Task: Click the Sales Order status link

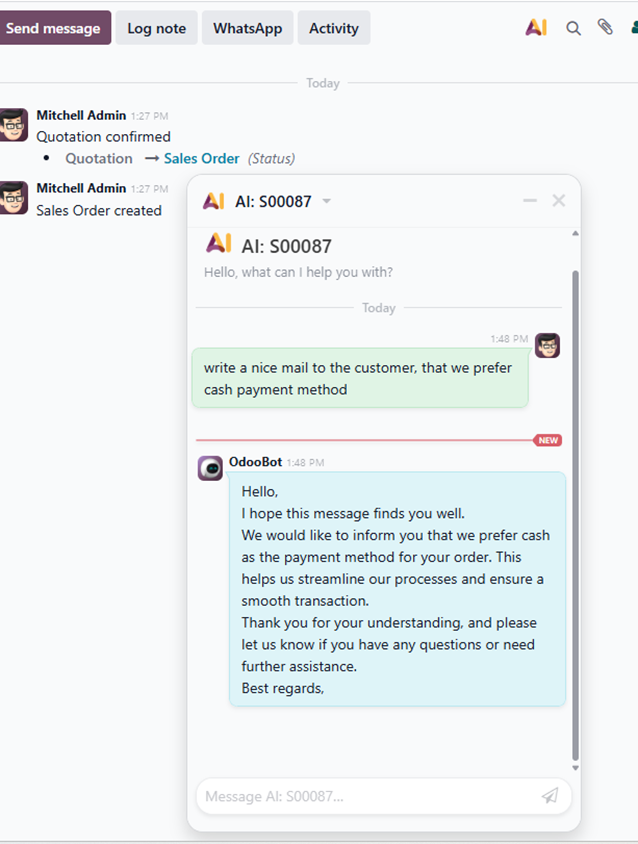Action: click(x=202, y=158)
